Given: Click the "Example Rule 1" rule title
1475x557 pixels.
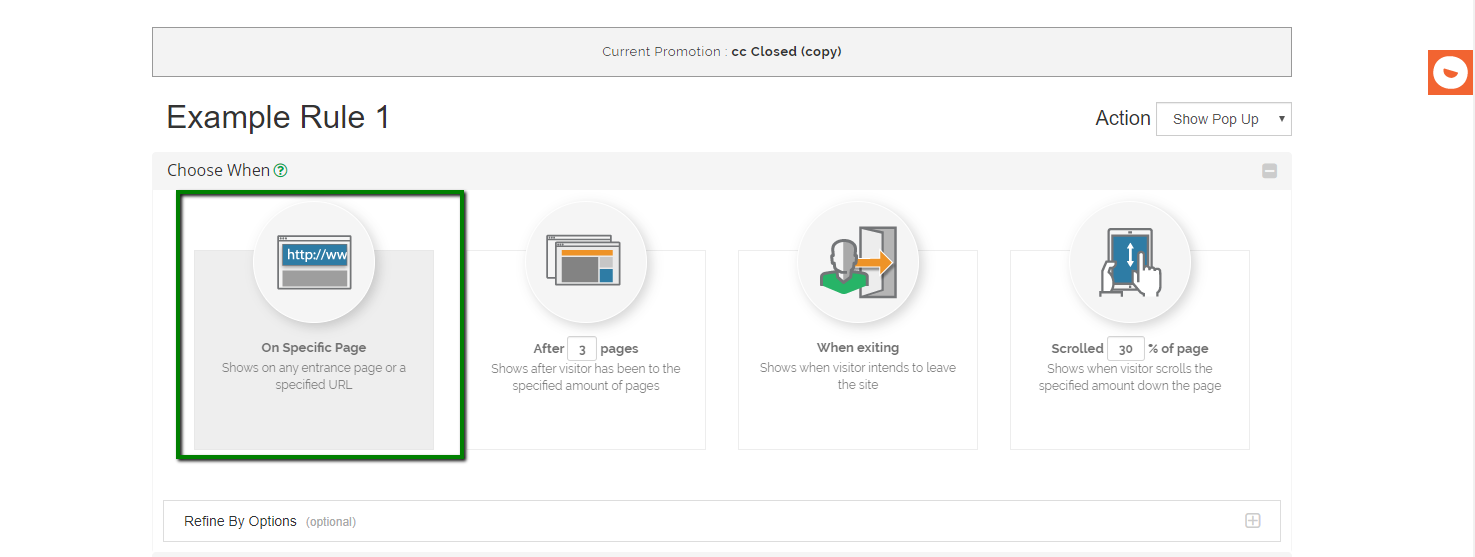Looking at the screenshot, I should click(278, 118).
